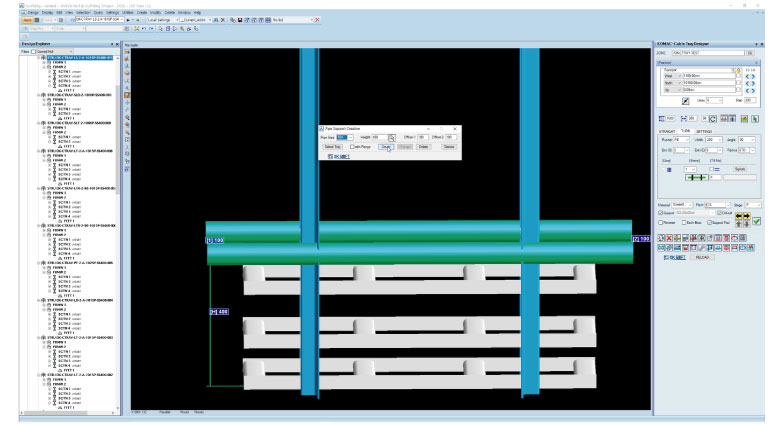Tick the with Flange checkbox

click(x=352, y=147)
